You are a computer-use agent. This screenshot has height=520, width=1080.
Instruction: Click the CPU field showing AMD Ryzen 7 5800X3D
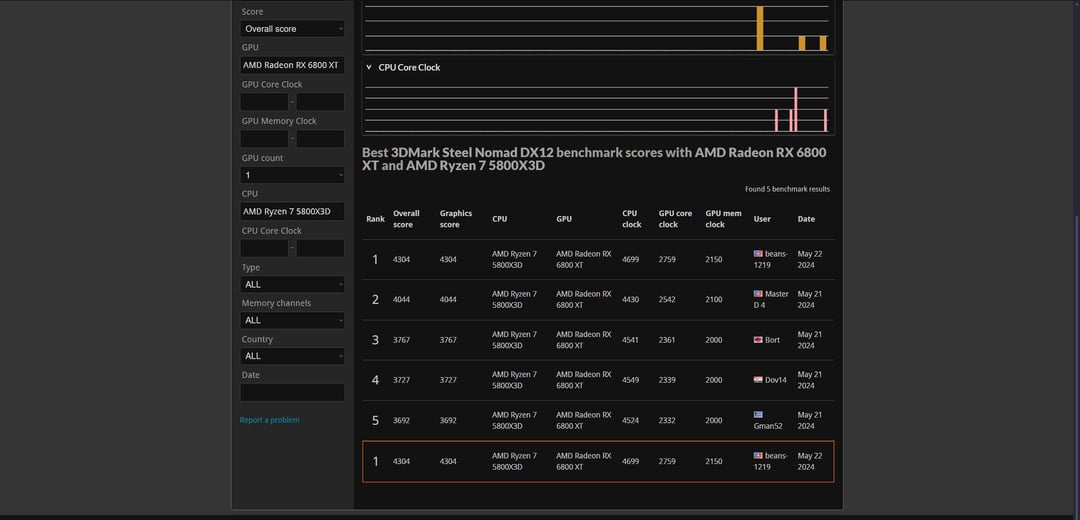(292, 211)
